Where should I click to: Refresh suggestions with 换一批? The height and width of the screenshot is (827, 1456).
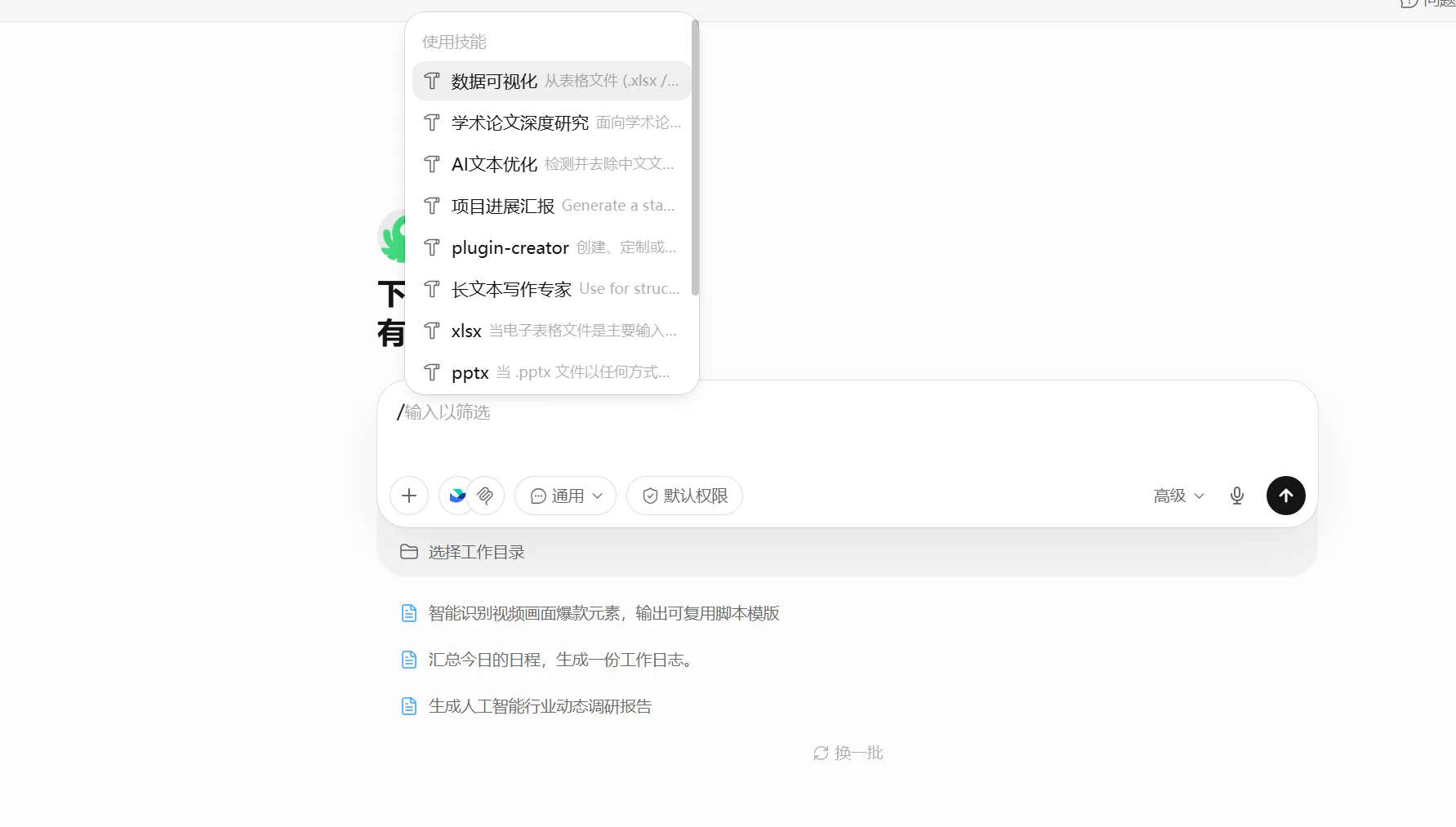[848, 753]
